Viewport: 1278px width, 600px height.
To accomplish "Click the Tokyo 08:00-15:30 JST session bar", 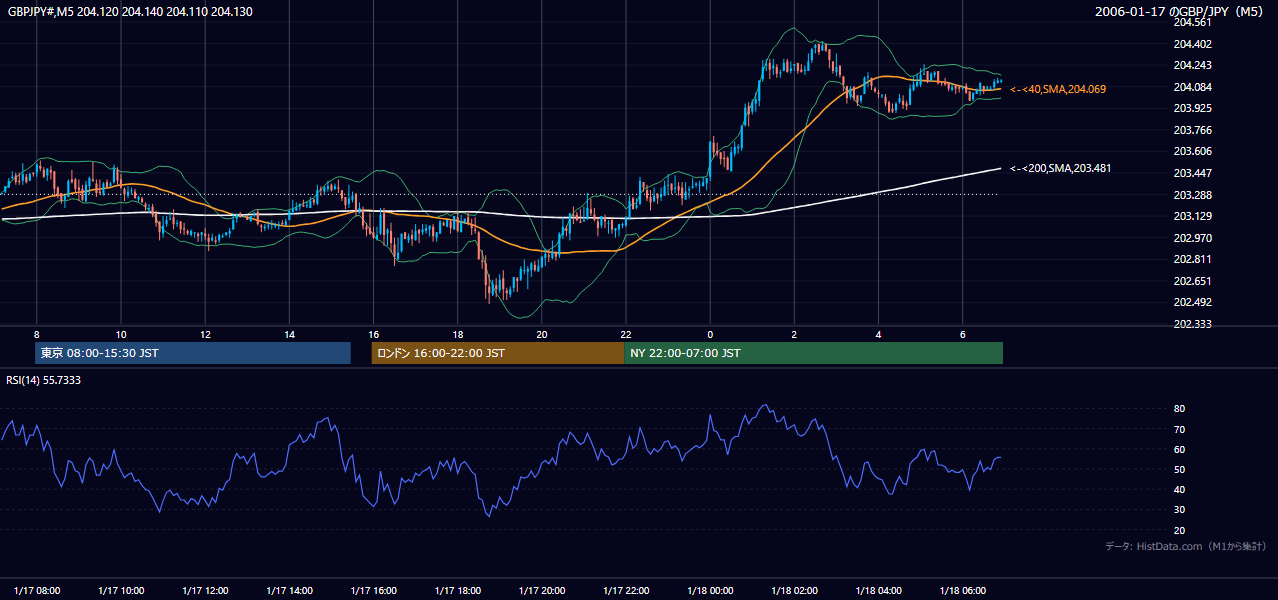I will point(193,353).
